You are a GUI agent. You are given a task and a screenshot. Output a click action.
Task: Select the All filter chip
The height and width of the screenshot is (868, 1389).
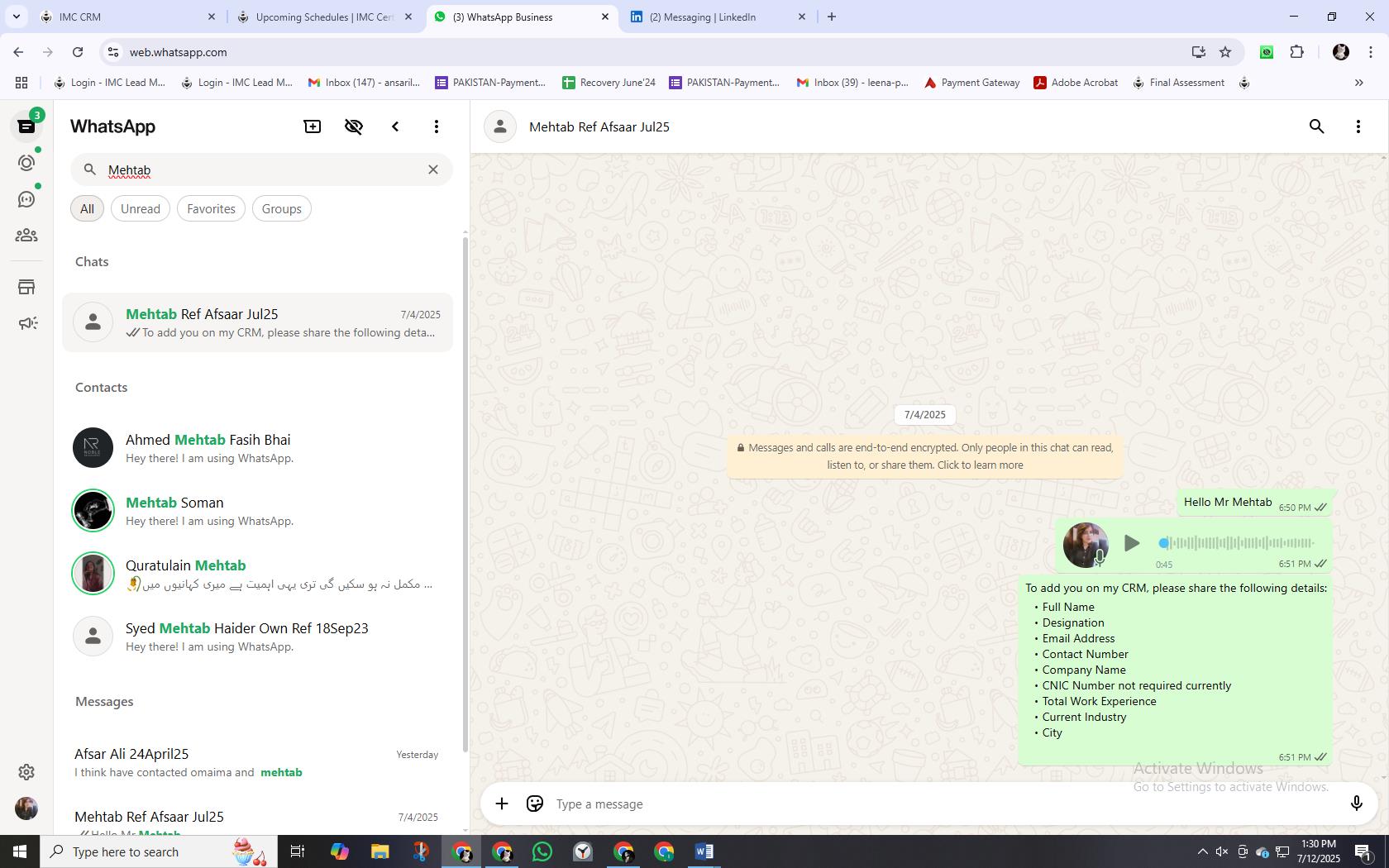click(x=87, y=209)
